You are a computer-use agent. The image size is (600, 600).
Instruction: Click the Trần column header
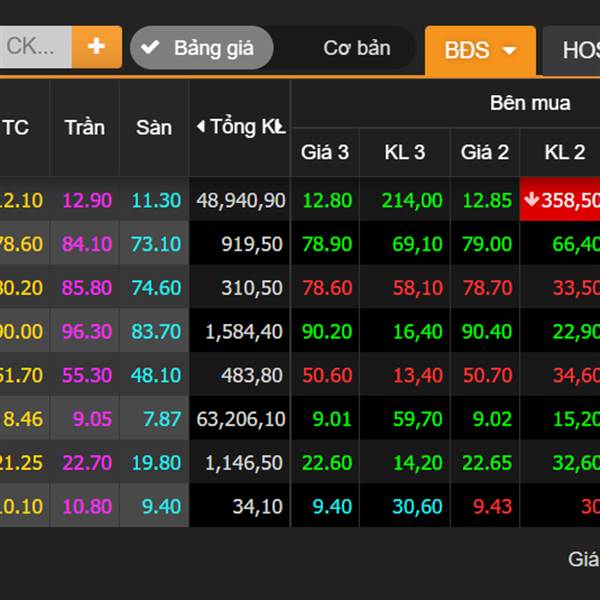click(x=84, y=128)
